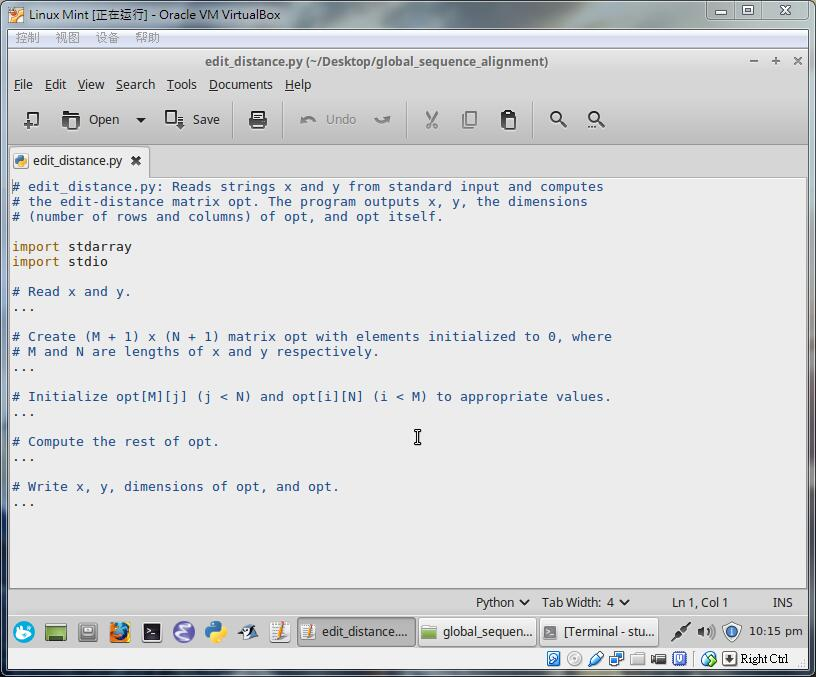The width and height of the screenshot is (816, 677).
Task: Change Tab Width from the dropdown
Action: pos(586,602)
